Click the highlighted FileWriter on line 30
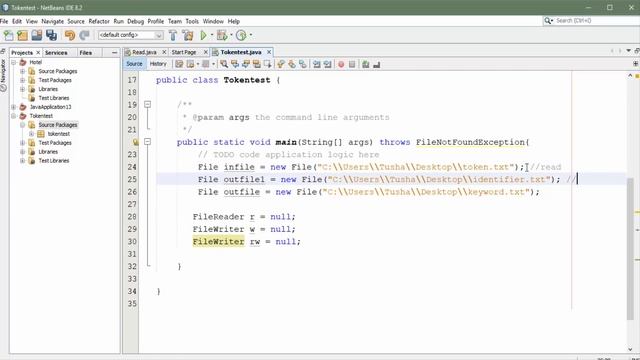The width and height of the screenshot is (640, 360). (x=218, y=242)
